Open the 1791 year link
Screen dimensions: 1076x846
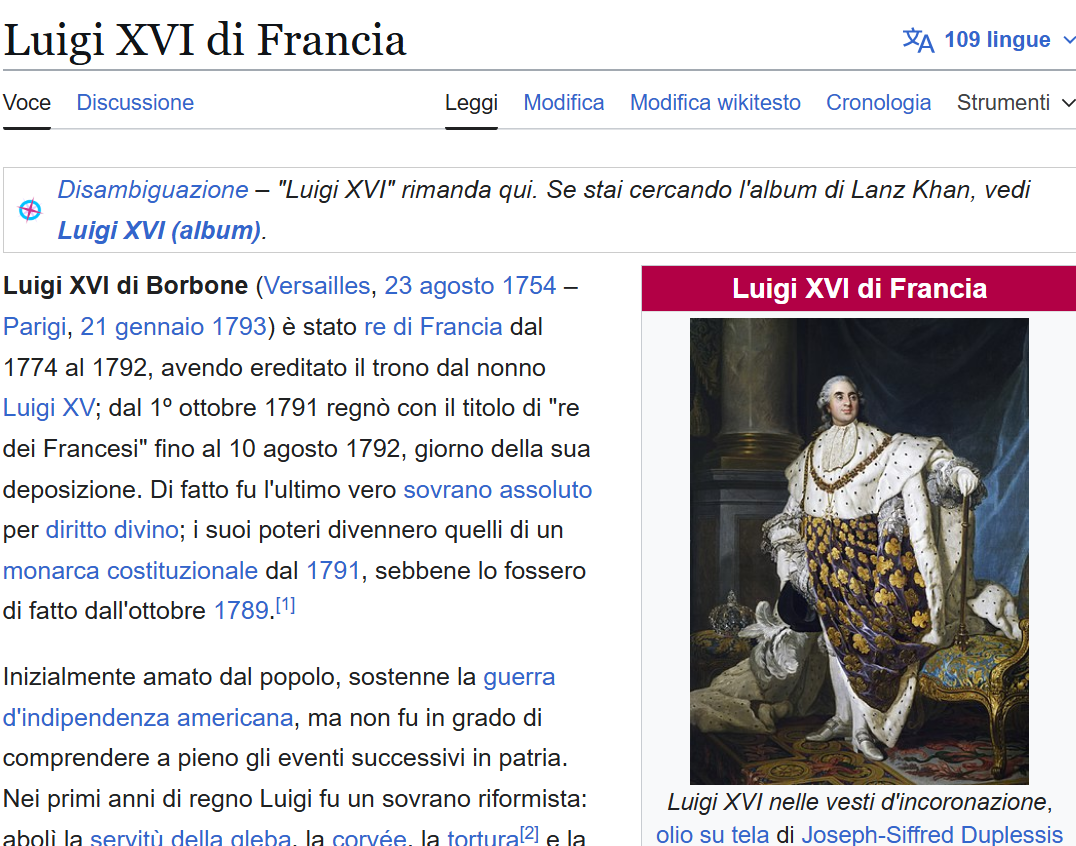pos(333,570)
